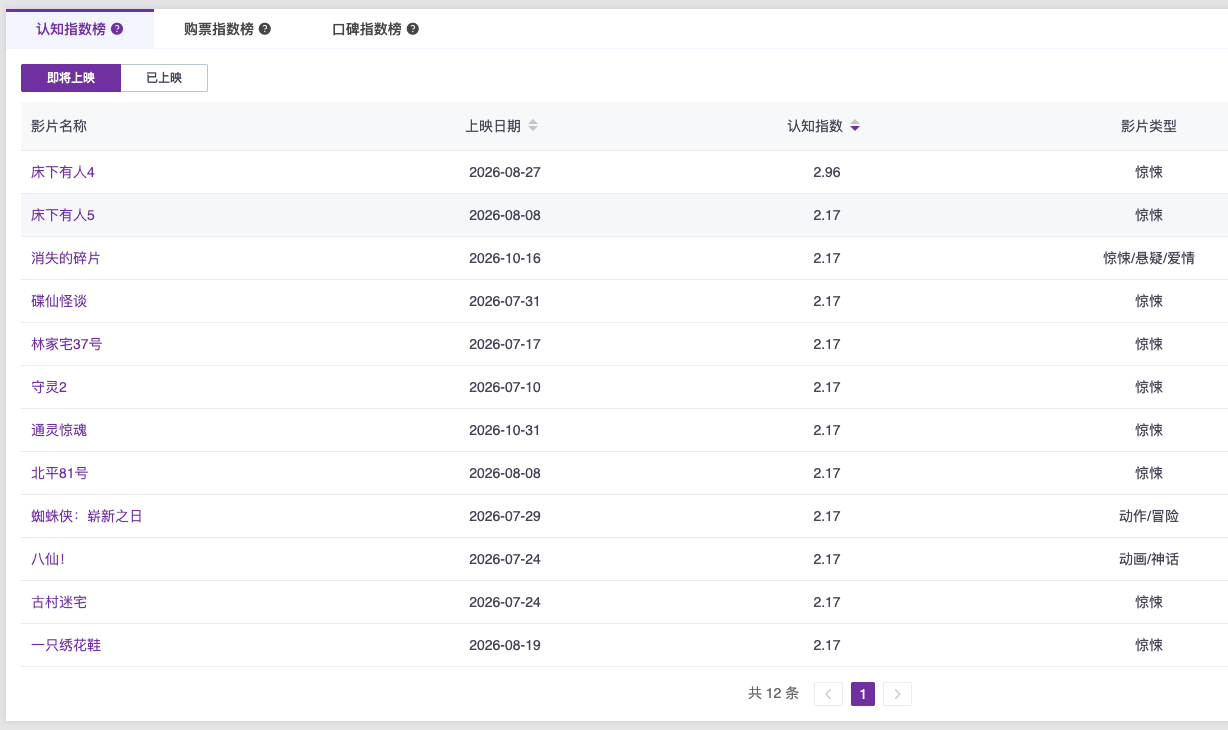1228x730 pixels.
Task: Click release date 2026-07-10
Action: [x=505, y=387]
